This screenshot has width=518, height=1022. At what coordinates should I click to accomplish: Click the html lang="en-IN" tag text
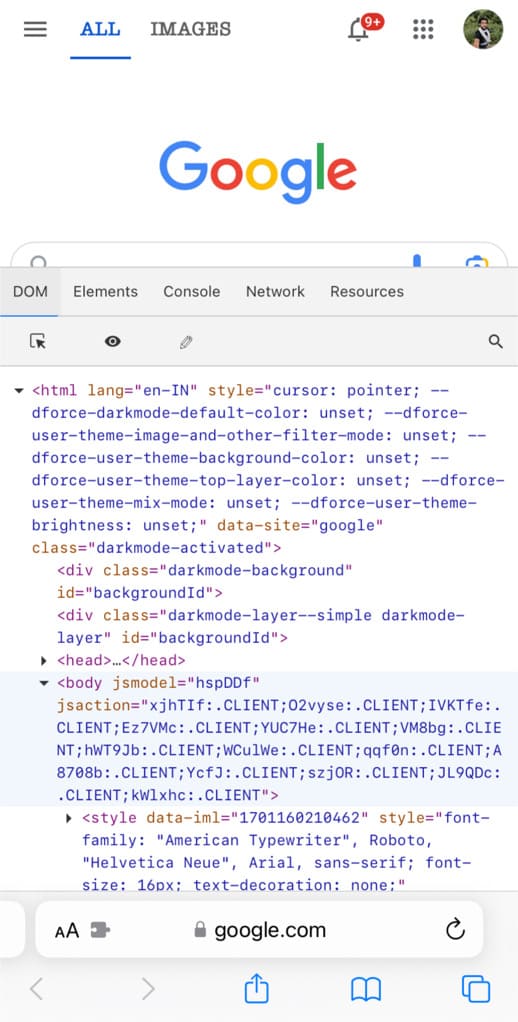(x=117, y=391)
